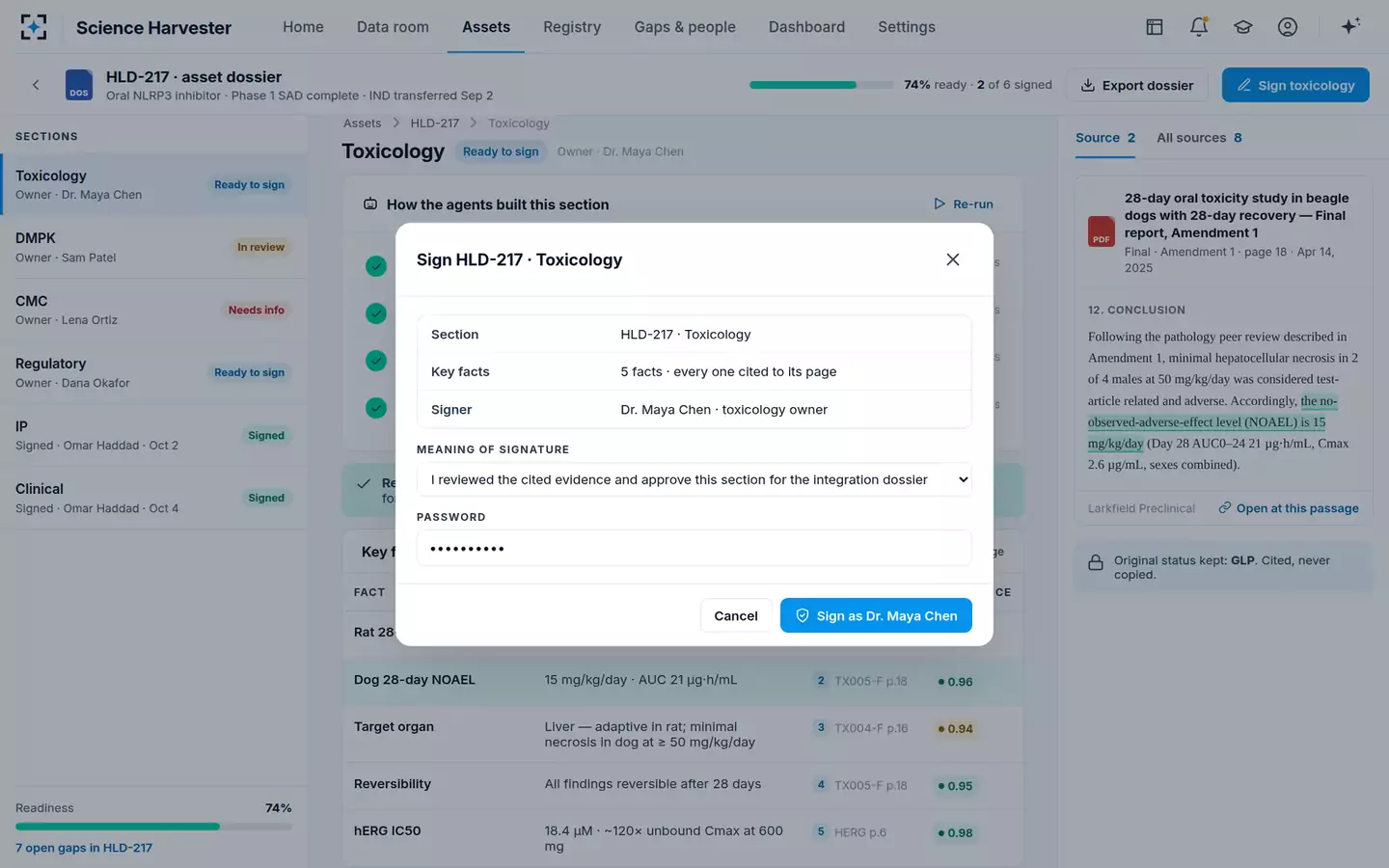The height and width of the screenshot is (868, 1389).
Task: Open the Home nav item
Action: click(x=303, y=27)
